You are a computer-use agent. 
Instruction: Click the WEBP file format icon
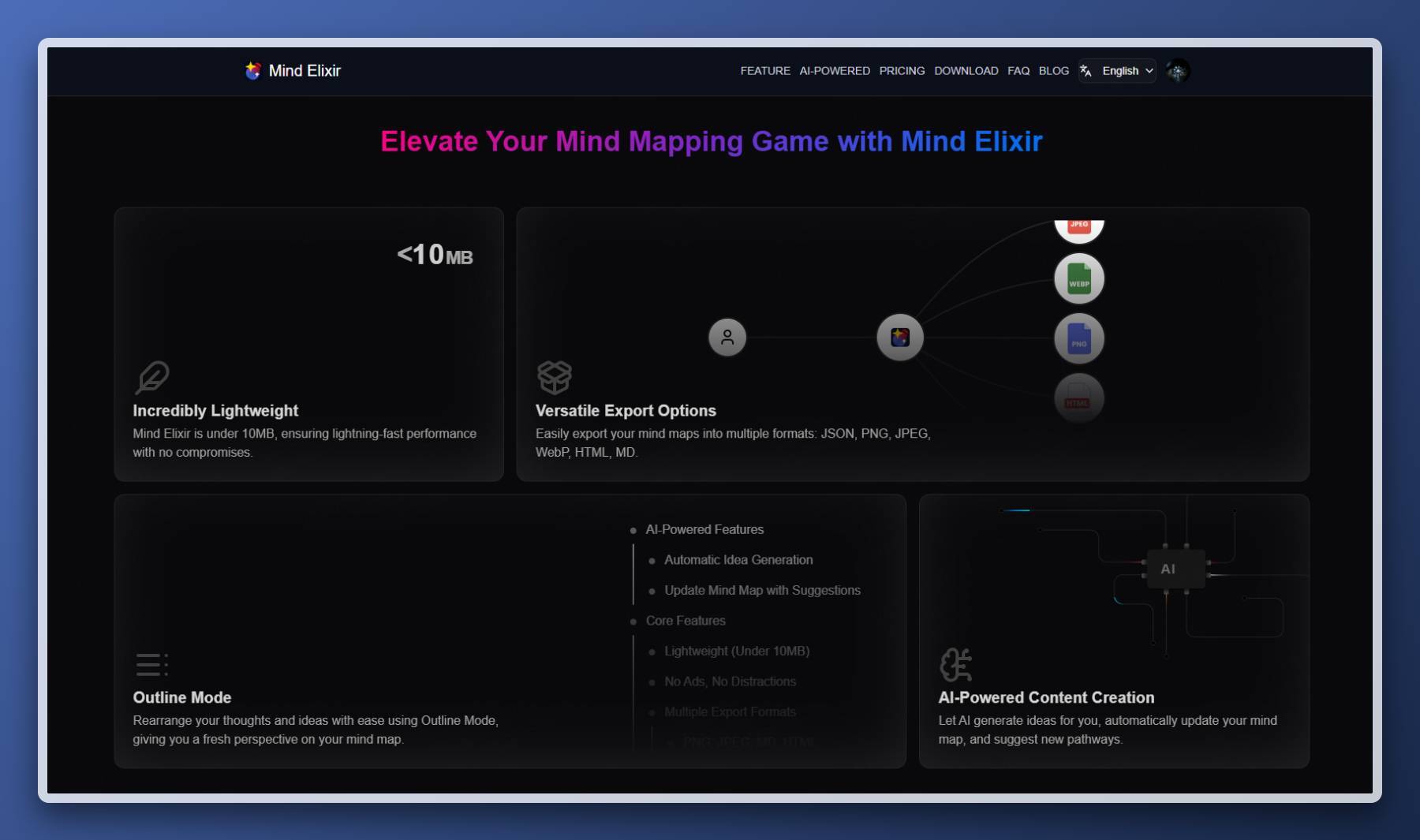tap(1079, 279)
